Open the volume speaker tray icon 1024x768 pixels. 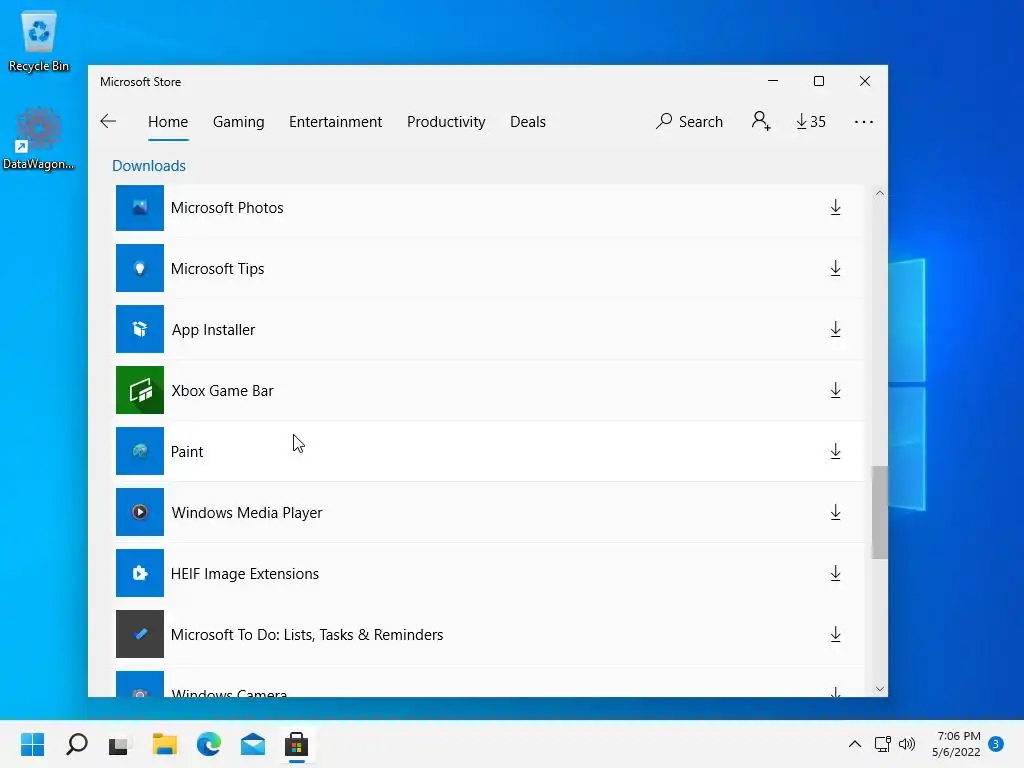906,744
